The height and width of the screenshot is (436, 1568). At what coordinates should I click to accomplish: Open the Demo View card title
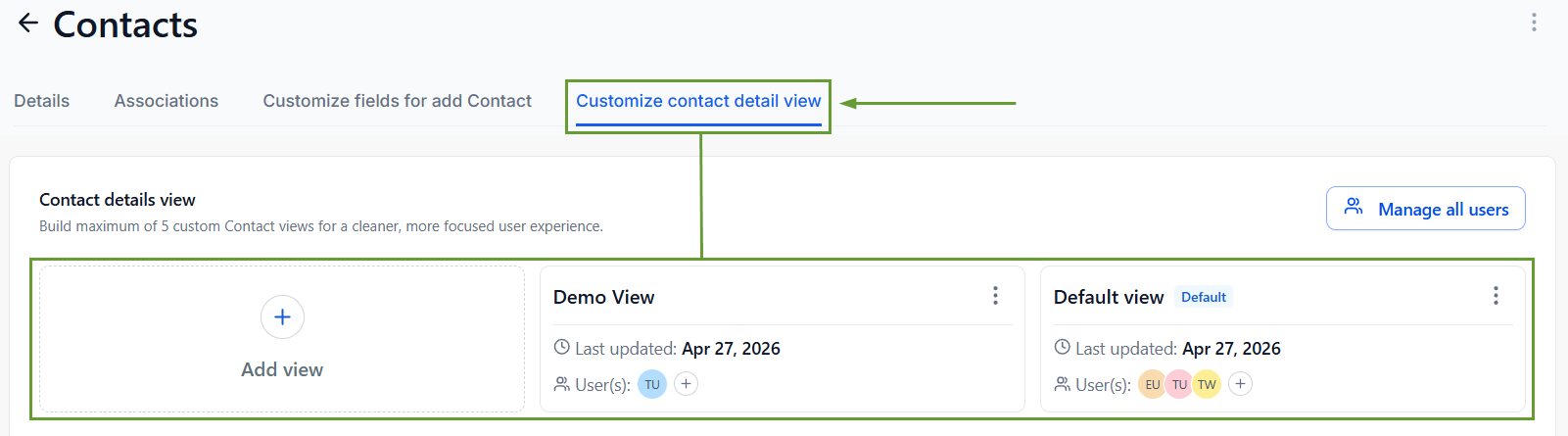[603, 297]
